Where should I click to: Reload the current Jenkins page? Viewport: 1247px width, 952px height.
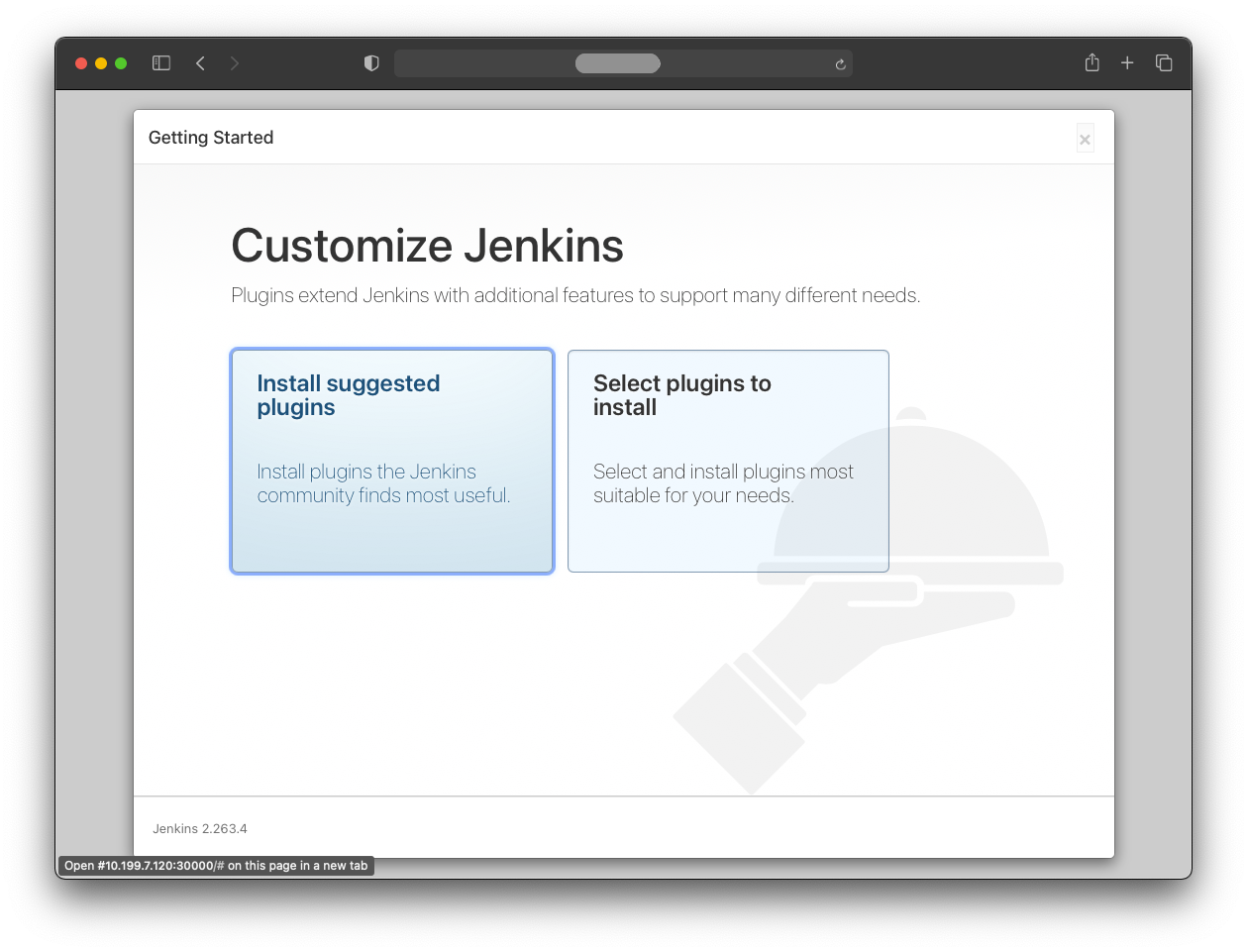(840, 64)
